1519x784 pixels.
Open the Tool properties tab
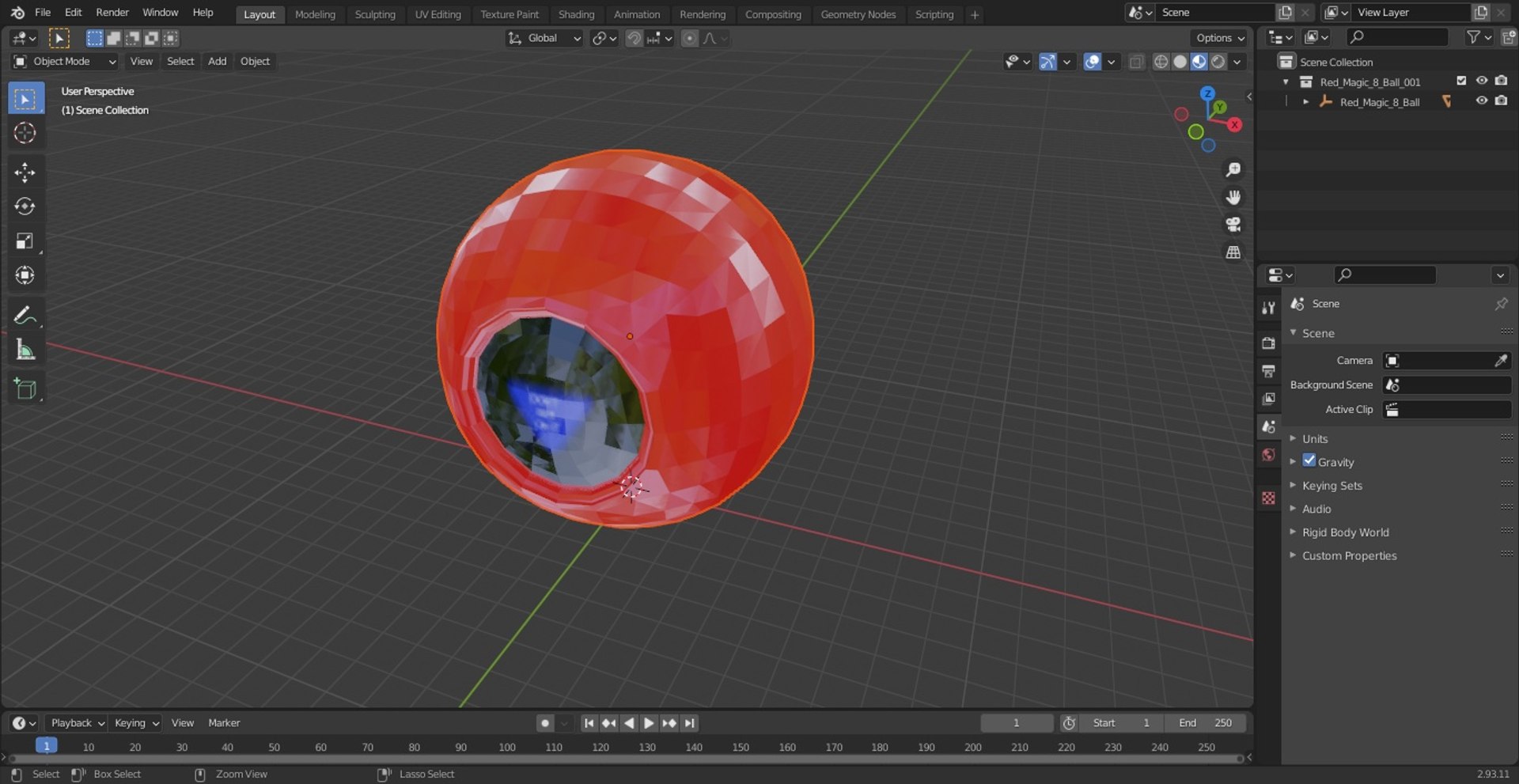click(1268, 309)
